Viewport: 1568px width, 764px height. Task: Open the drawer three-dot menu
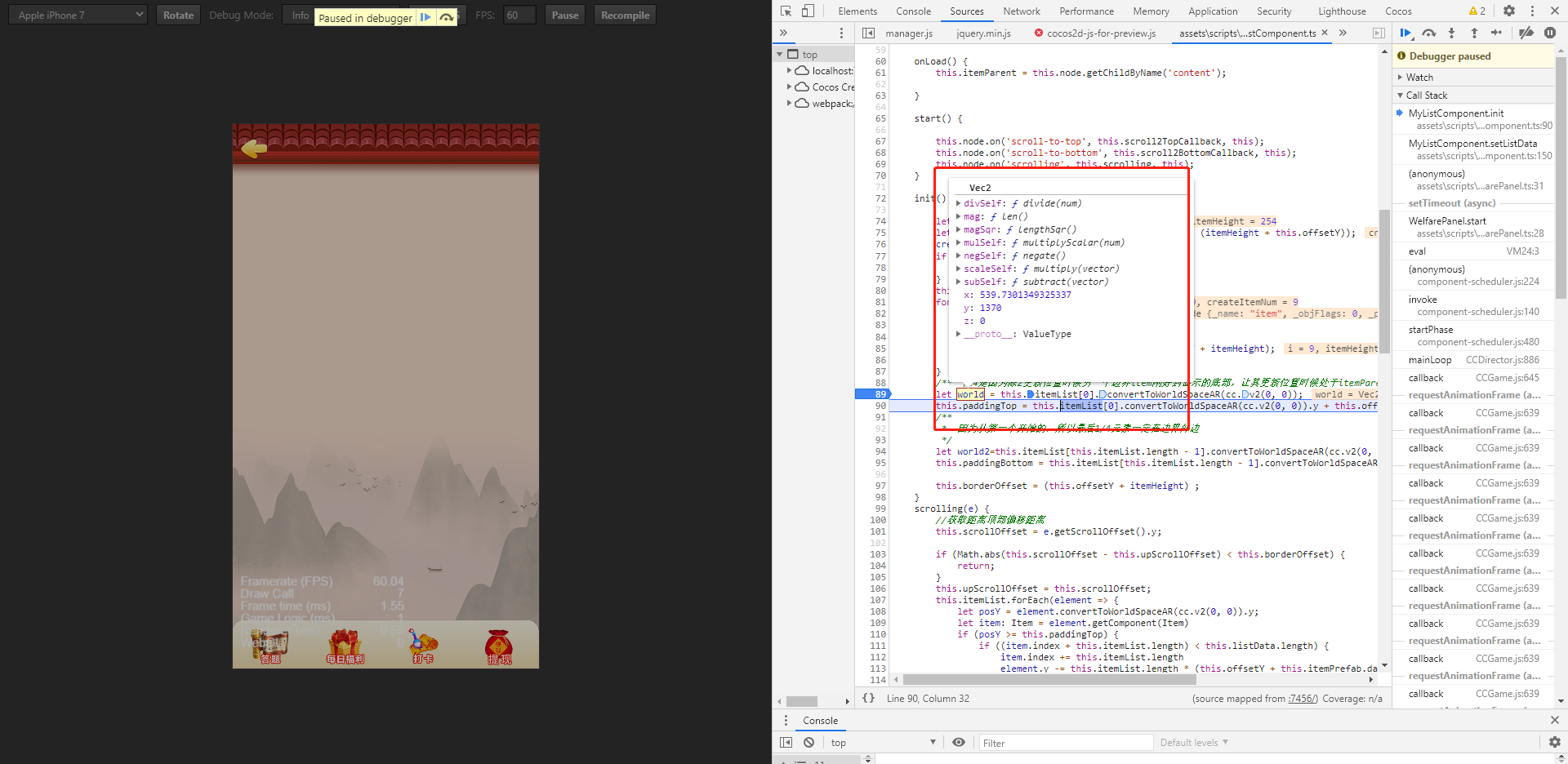coord(786,720)
